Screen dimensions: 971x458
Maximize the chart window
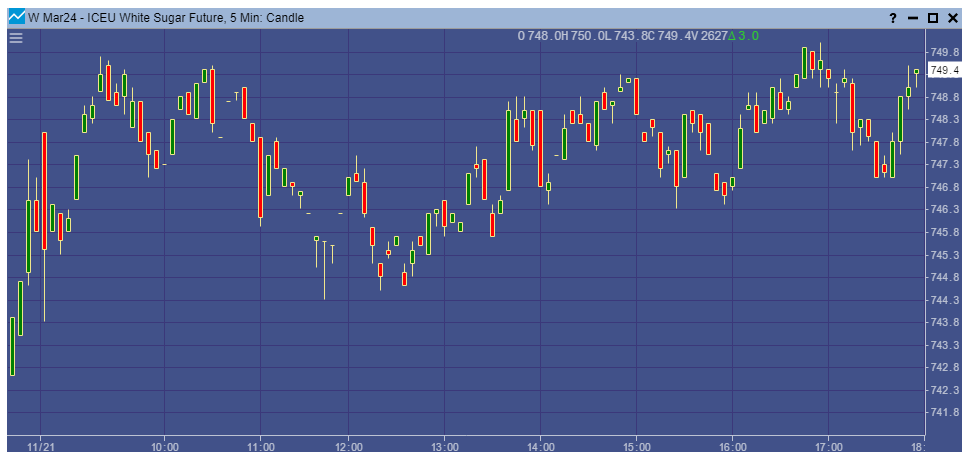pos(933,18)
